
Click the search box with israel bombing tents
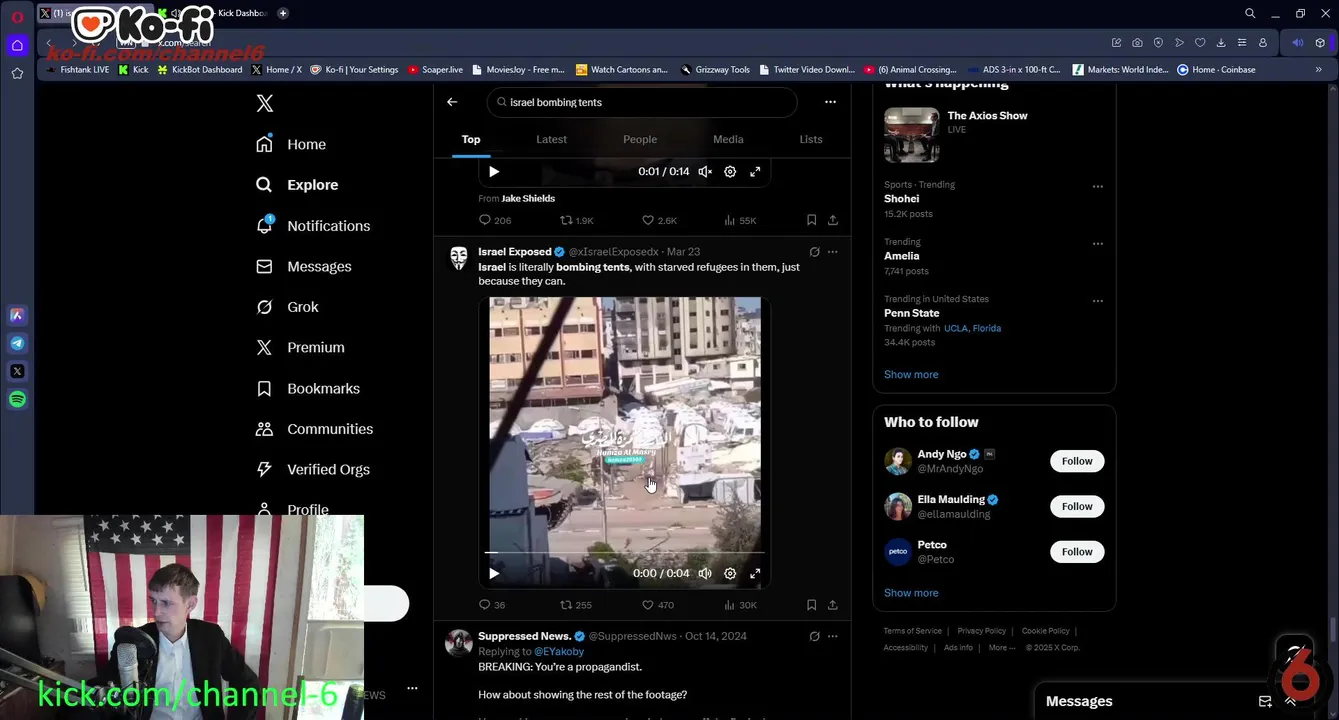click(642, 102)
